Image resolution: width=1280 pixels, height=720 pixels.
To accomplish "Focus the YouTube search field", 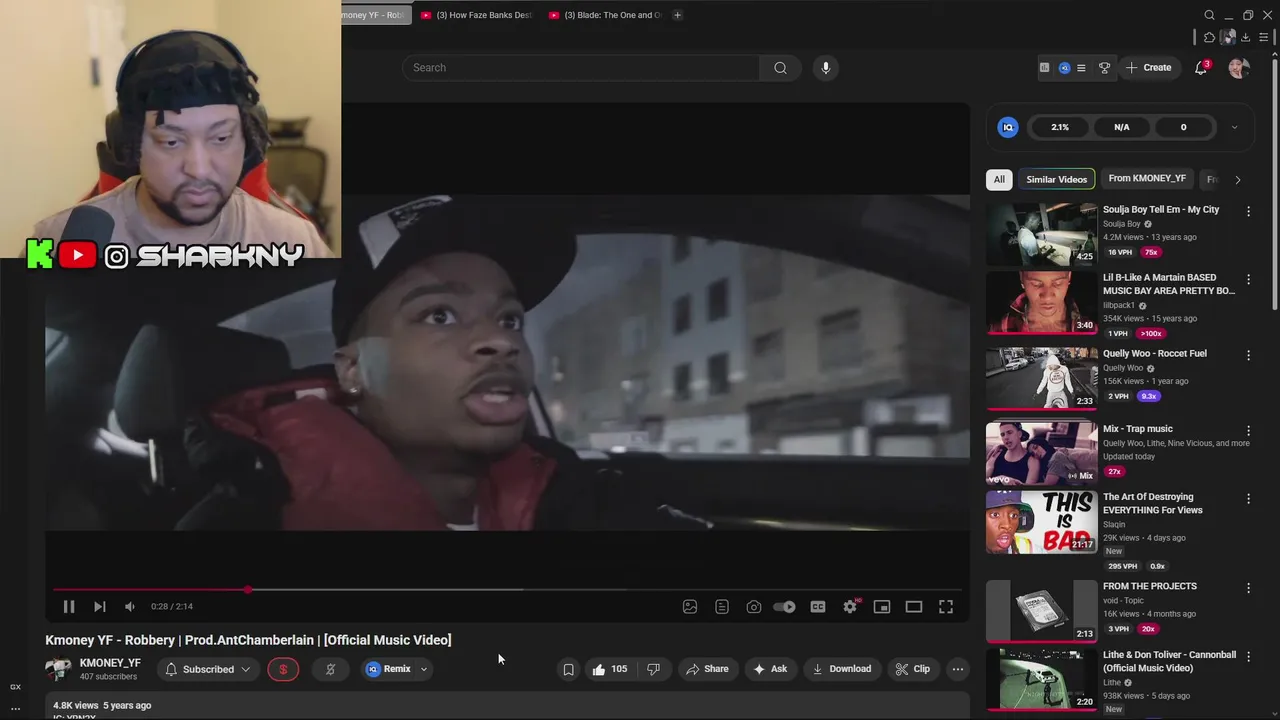I will (581, 68).
